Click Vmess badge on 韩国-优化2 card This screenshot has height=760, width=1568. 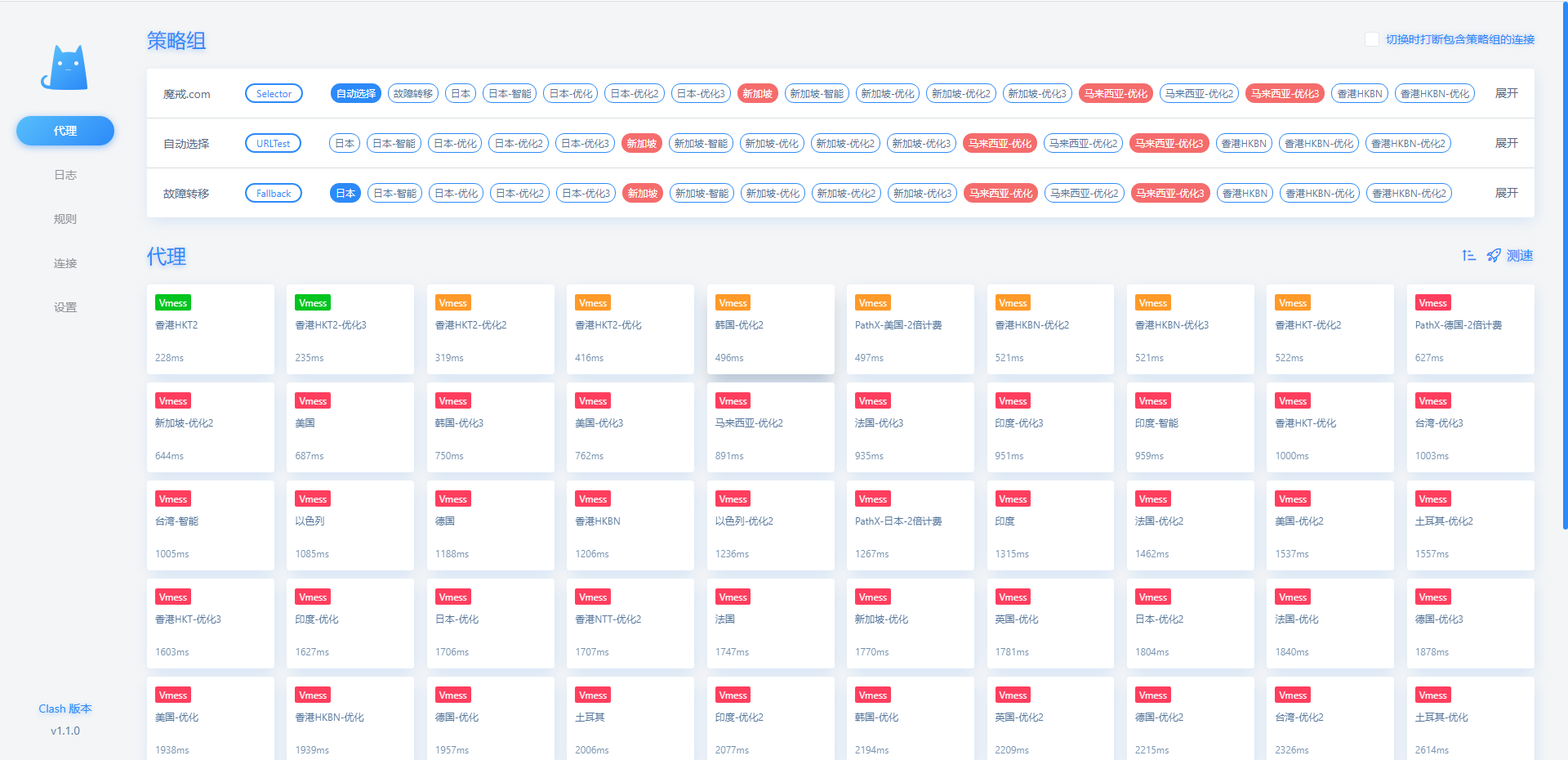pos(733,303)
